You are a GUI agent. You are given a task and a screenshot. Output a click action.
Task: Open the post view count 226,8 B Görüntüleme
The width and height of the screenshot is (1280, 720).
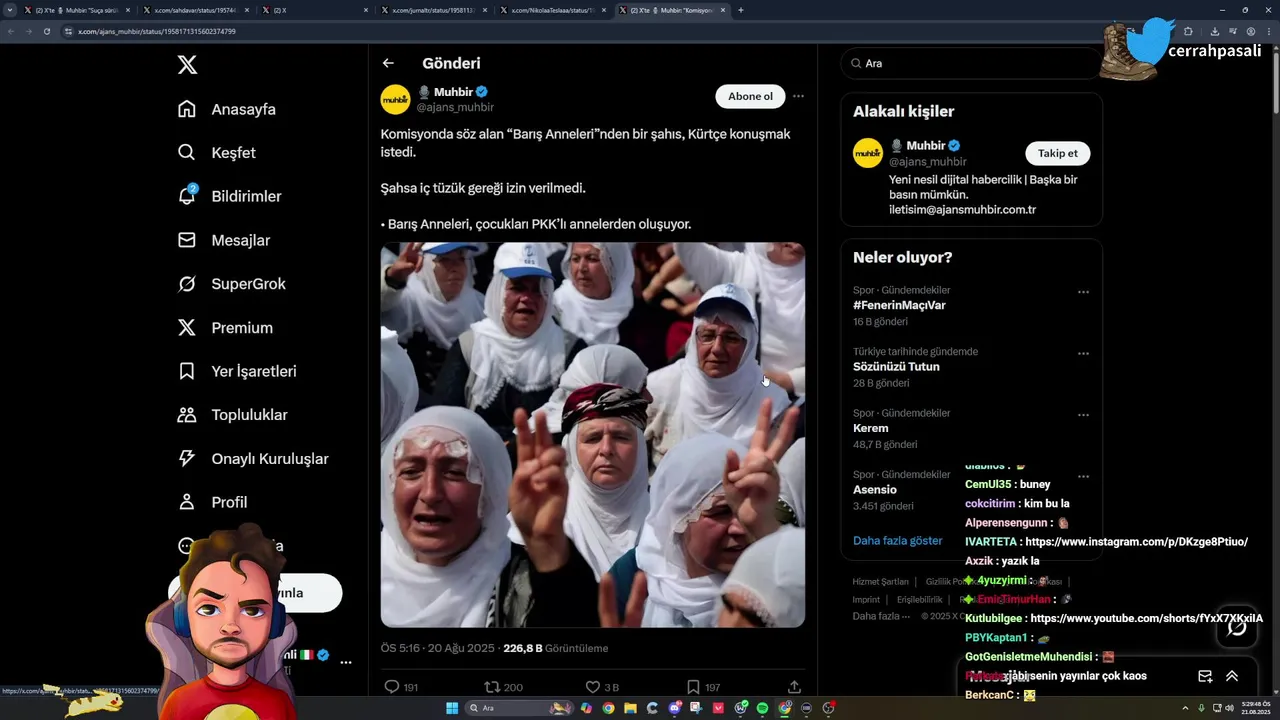pyautogui.click(x=555, y=648)
